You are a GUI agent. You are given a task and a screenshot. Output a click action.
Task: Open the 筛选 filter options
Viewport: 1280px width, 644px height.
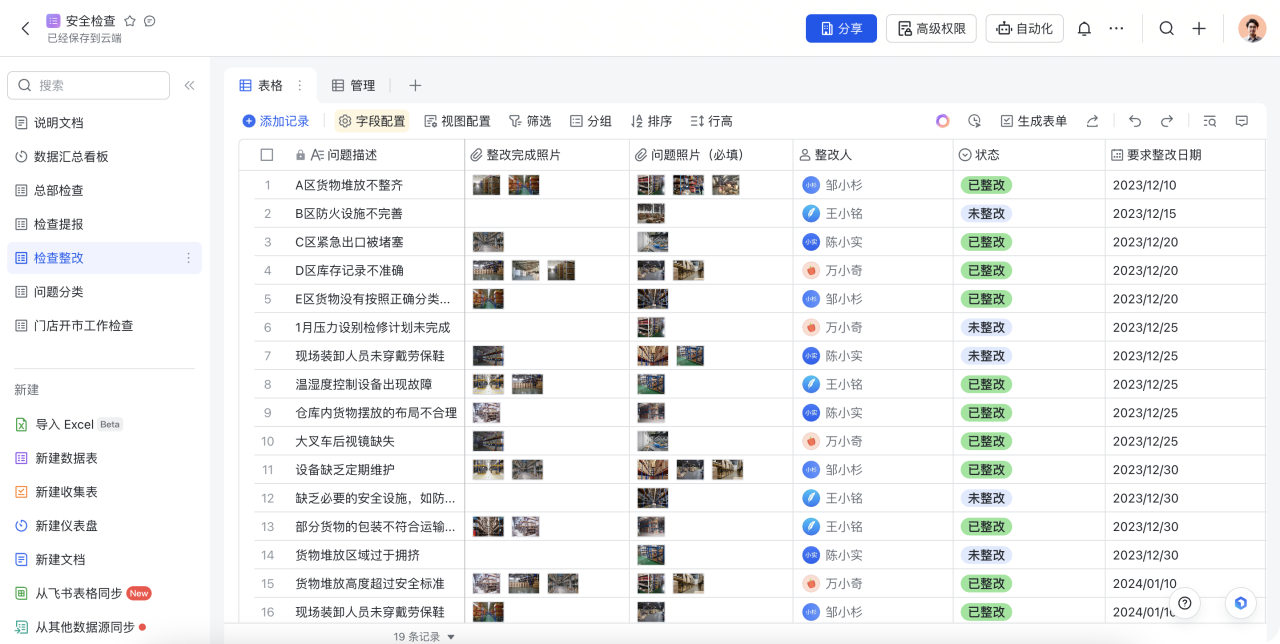(x=530, y=121)
